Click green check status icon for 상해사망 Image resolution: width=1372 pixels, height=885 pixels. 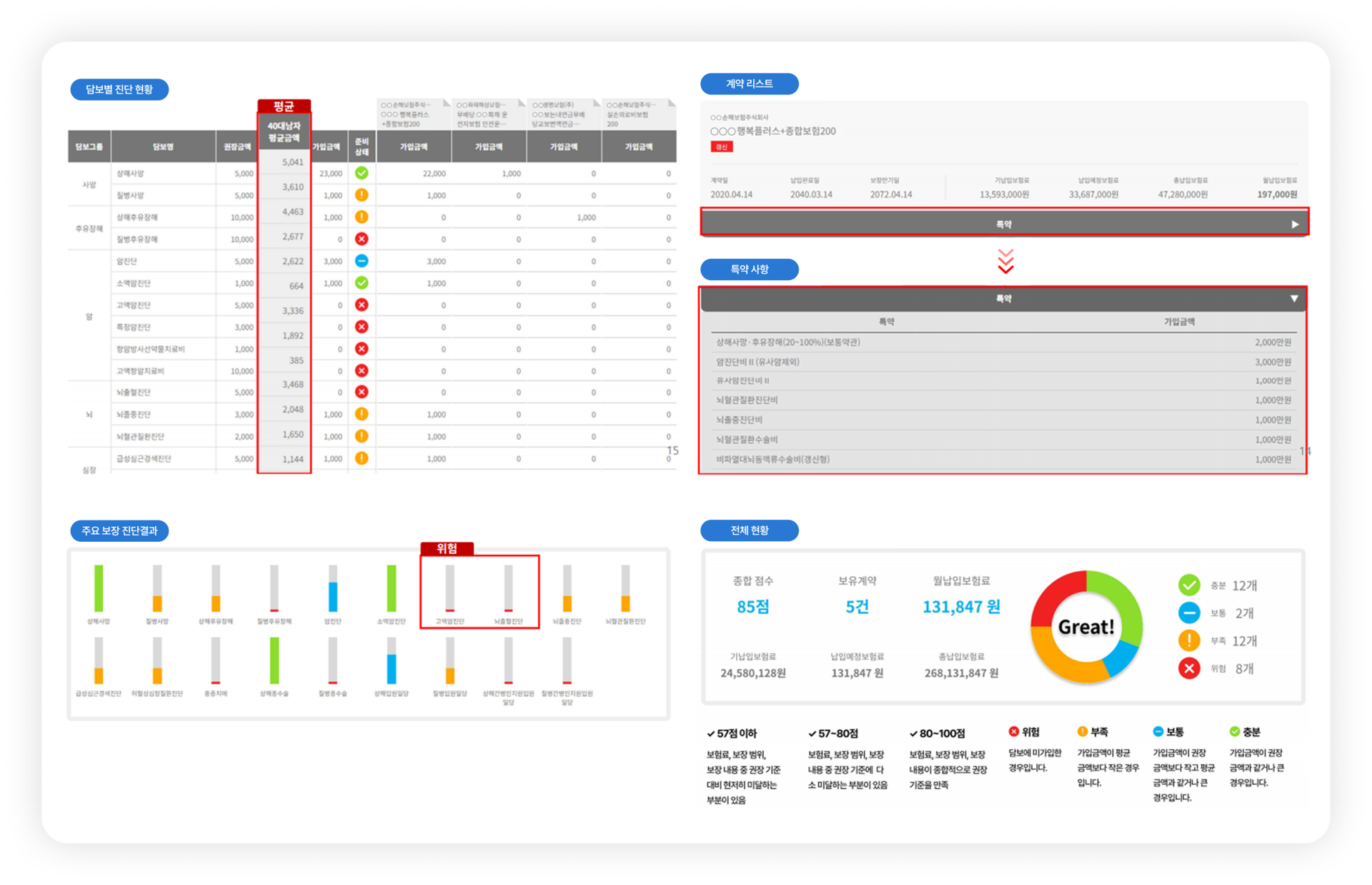pyautogui.click(x=362, y=173)
